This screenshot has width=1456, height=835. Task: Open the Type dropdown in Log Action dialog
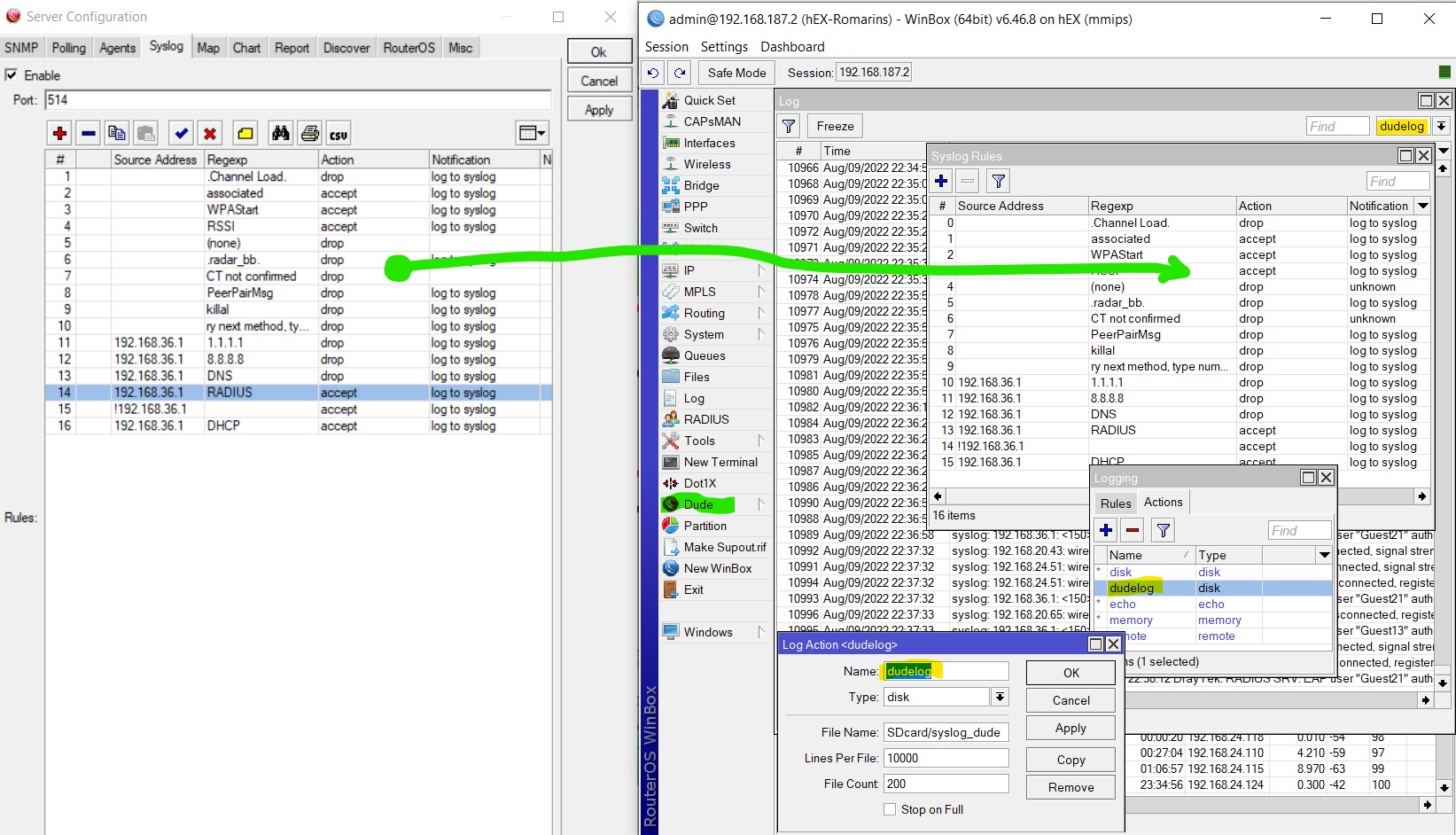[1000, 697]
